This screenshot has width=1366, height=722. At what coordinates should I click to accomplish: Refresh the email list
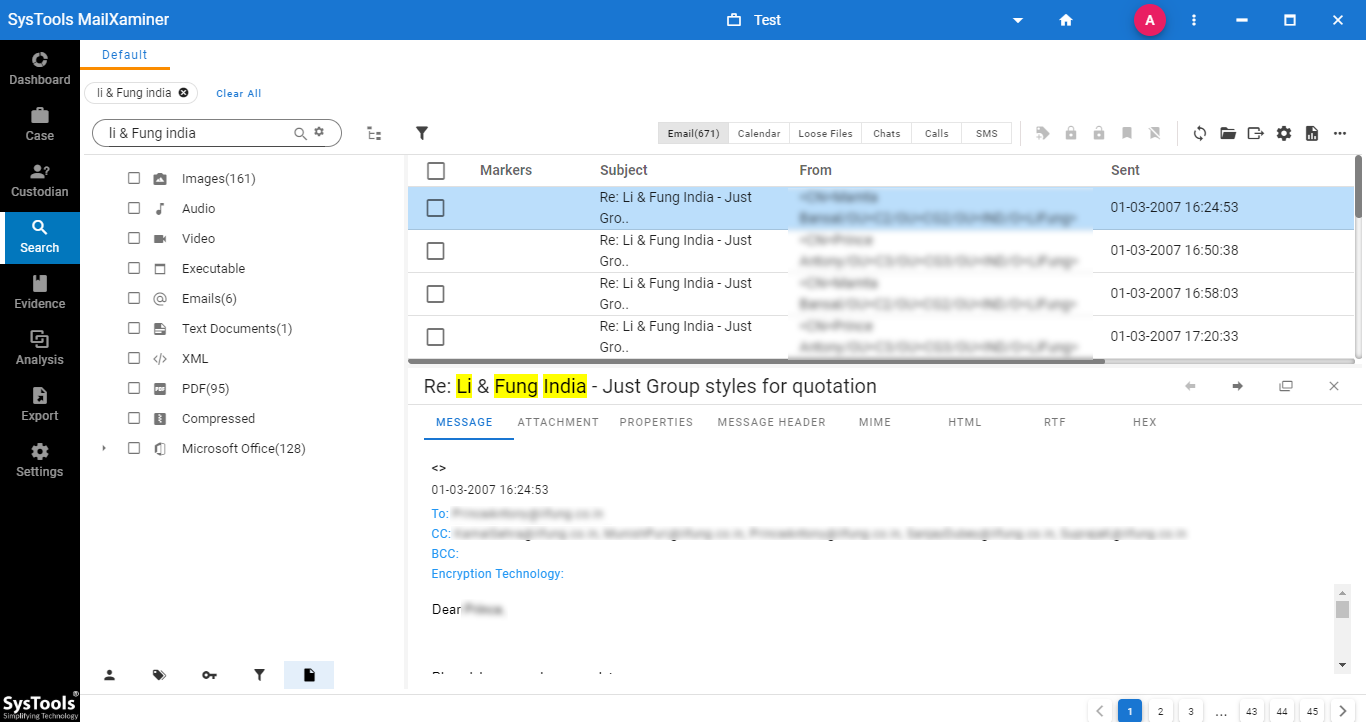pos(1200,133)
